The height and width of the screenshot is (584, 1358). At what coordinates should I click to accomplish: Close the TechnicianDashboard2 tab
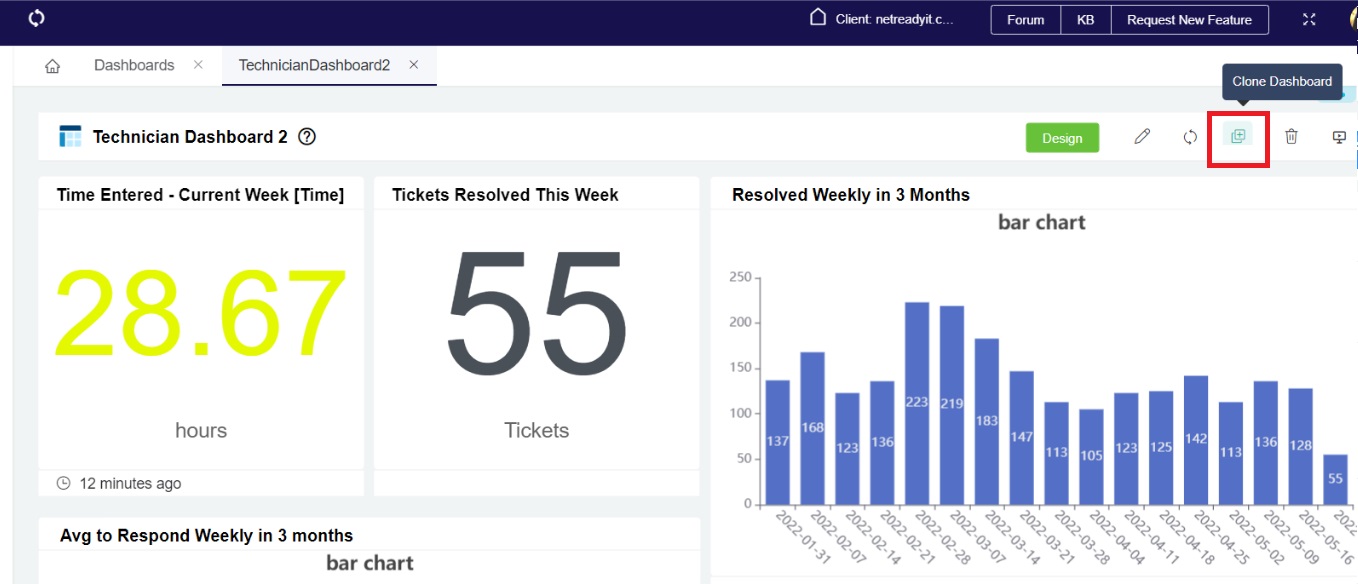pyautogui.click(x=414, y=65)
